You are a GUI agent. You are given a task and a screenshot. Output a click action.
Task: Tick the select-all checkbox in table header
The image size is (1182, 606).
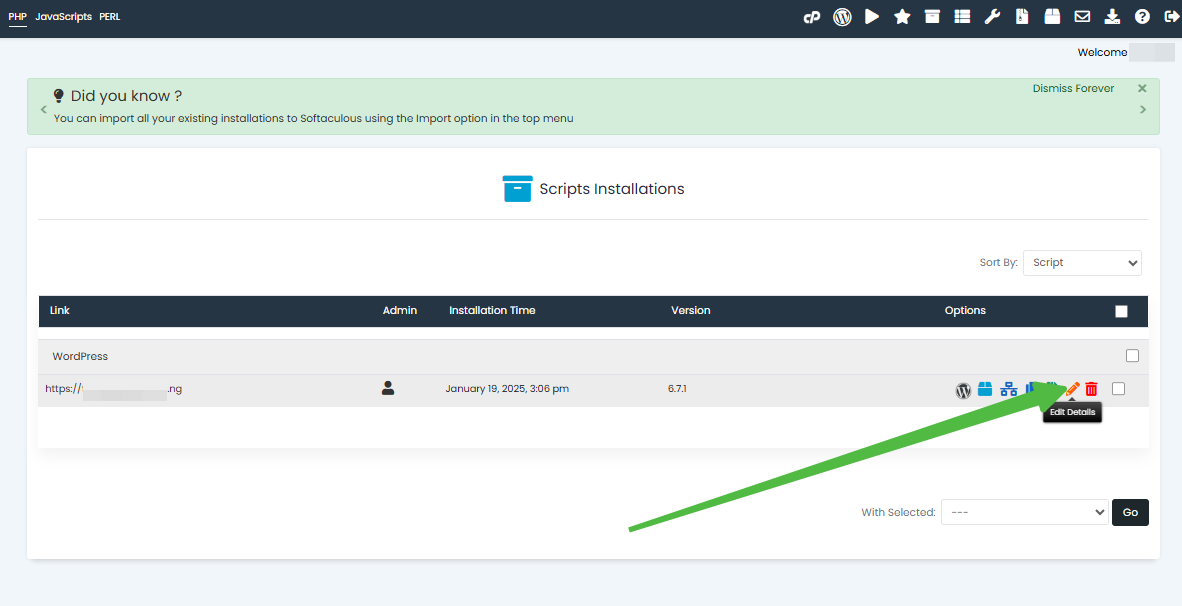coord(1122,311)
